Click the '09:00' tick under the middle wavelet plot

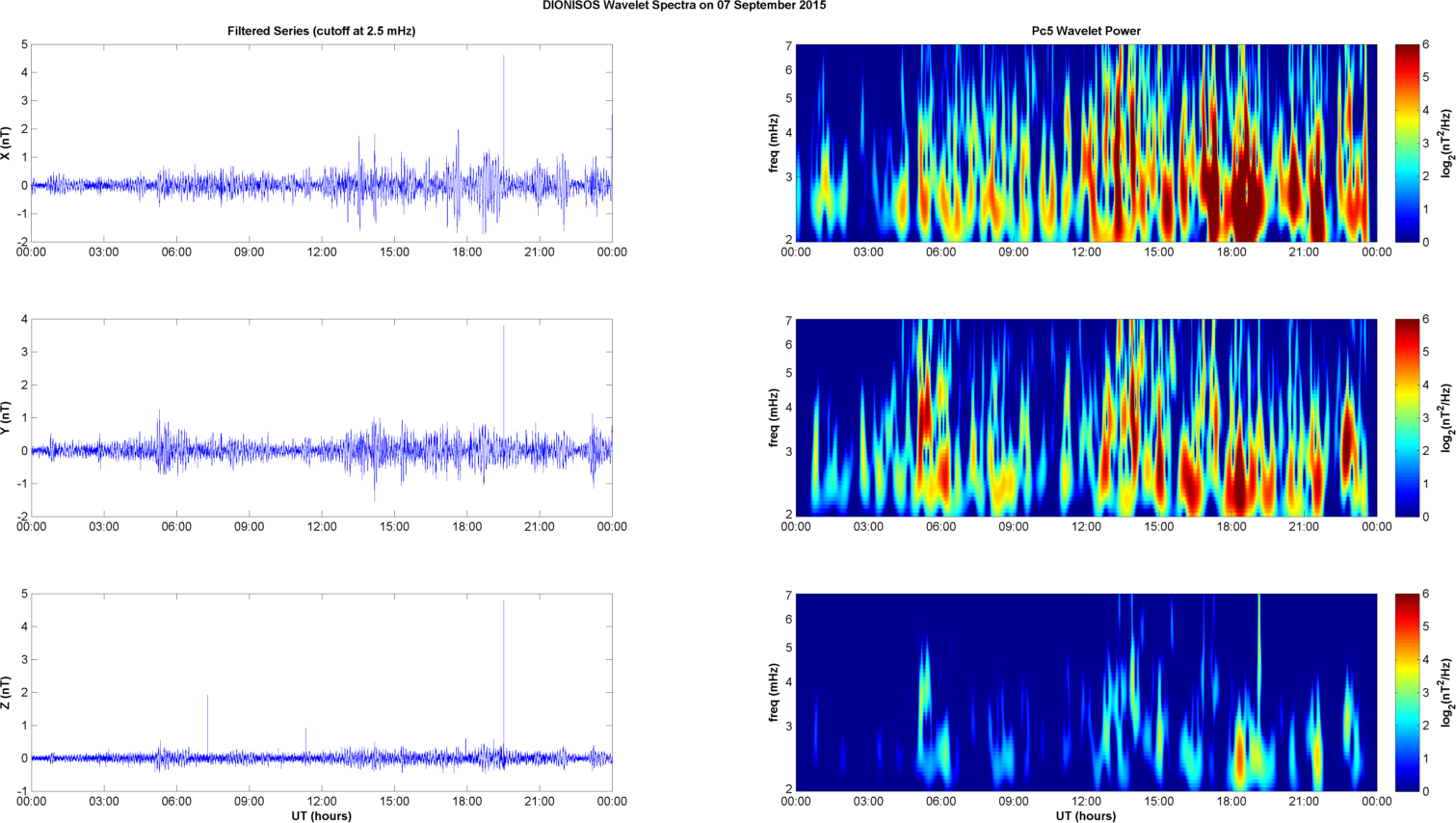click(1014, 527)
